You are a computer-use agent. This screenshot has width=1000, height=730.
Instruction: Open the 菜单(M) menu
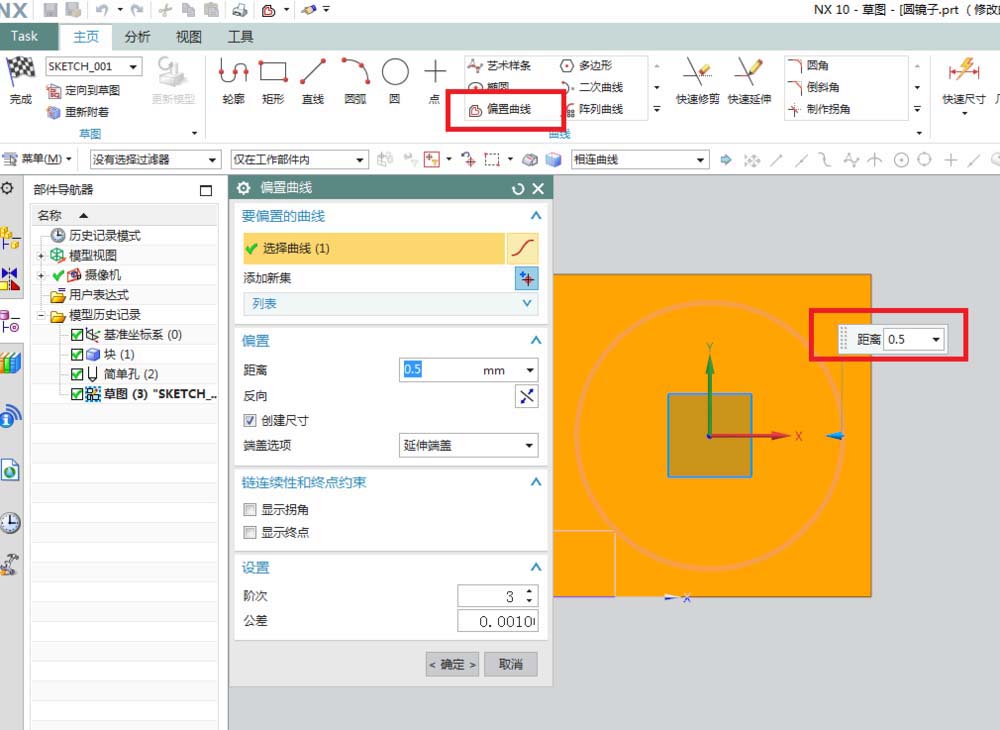pyautogui.click(x=37, y=159)
